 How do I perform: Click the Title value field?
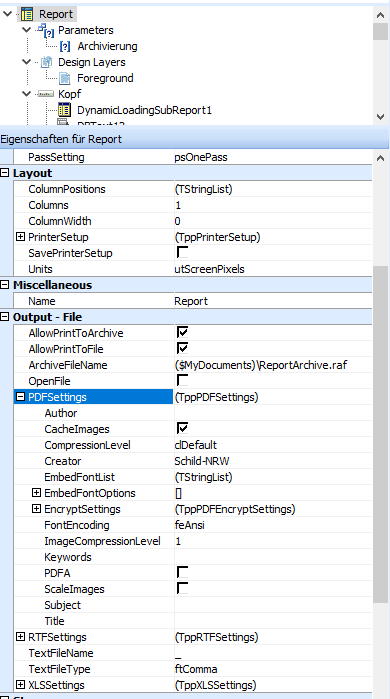point(273,621)
